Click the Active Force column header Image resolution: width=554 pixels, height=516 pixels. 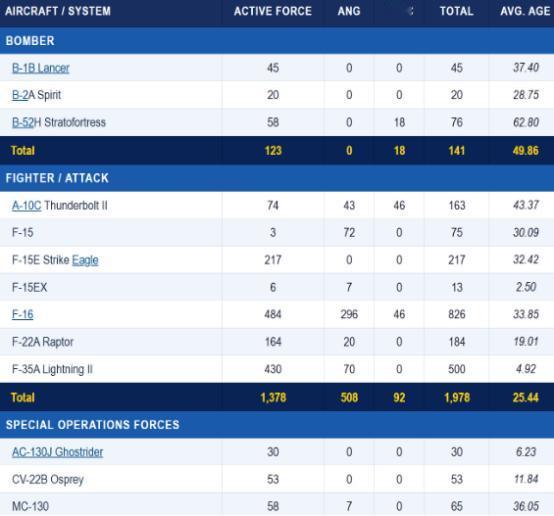point(273,11)
